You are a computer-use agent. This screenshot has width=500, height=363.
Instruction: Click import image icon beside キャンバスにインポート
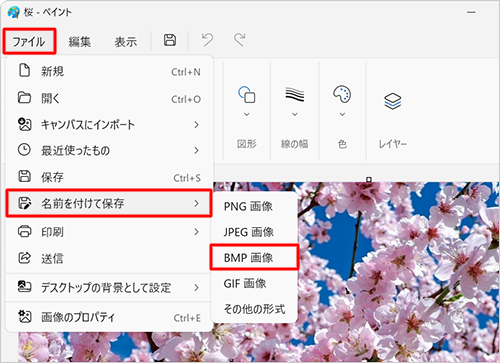24,124
